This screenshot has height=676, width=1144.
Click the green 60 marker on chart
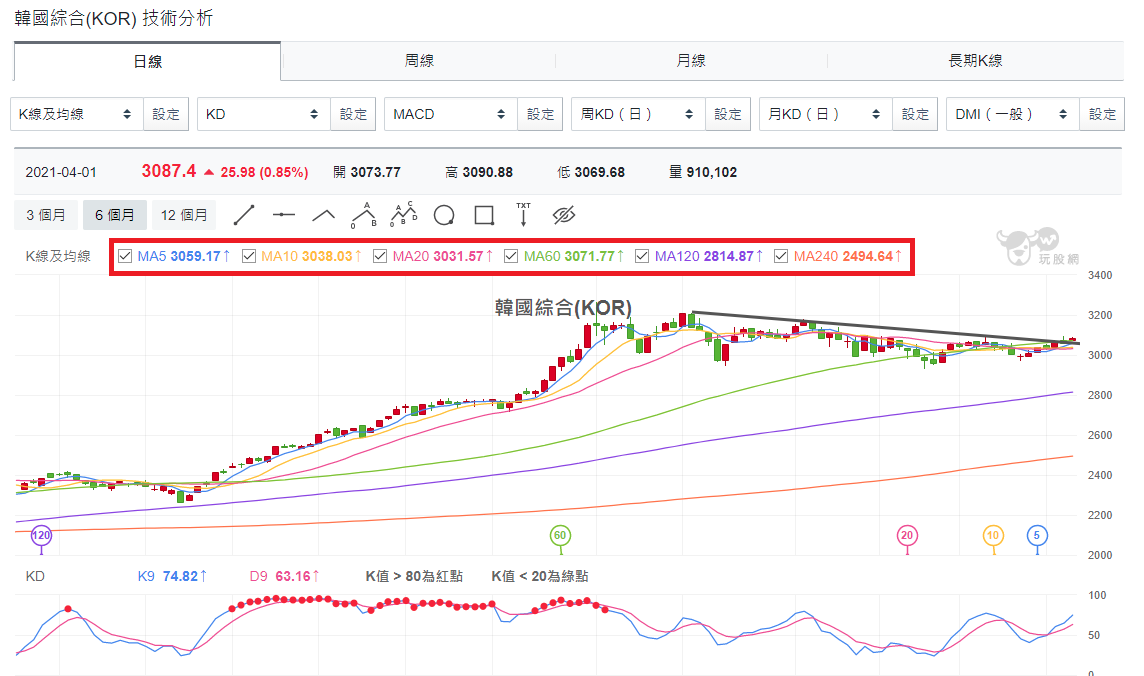point(560,535)
